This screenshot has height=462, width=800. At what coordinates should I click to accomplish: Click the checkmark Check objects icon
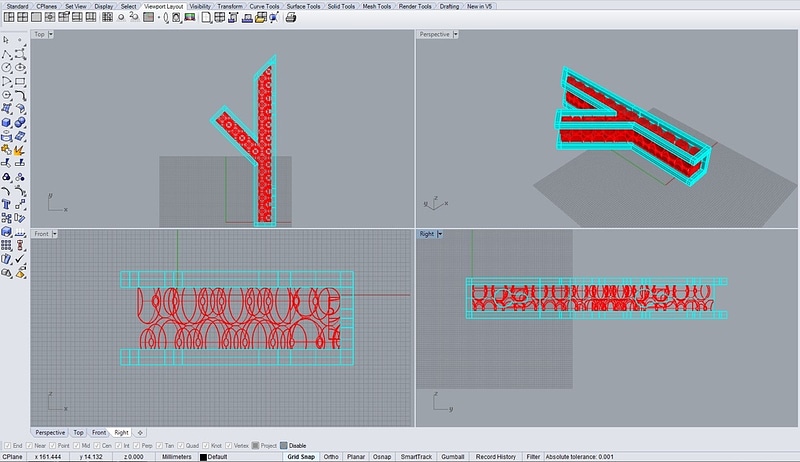coord(20,259)
